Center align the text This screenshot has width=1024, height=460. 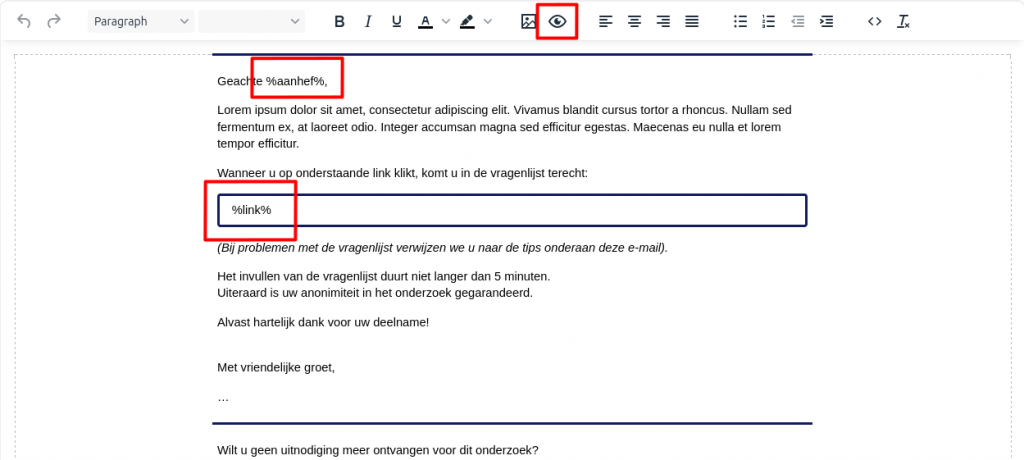coord(634,22)
